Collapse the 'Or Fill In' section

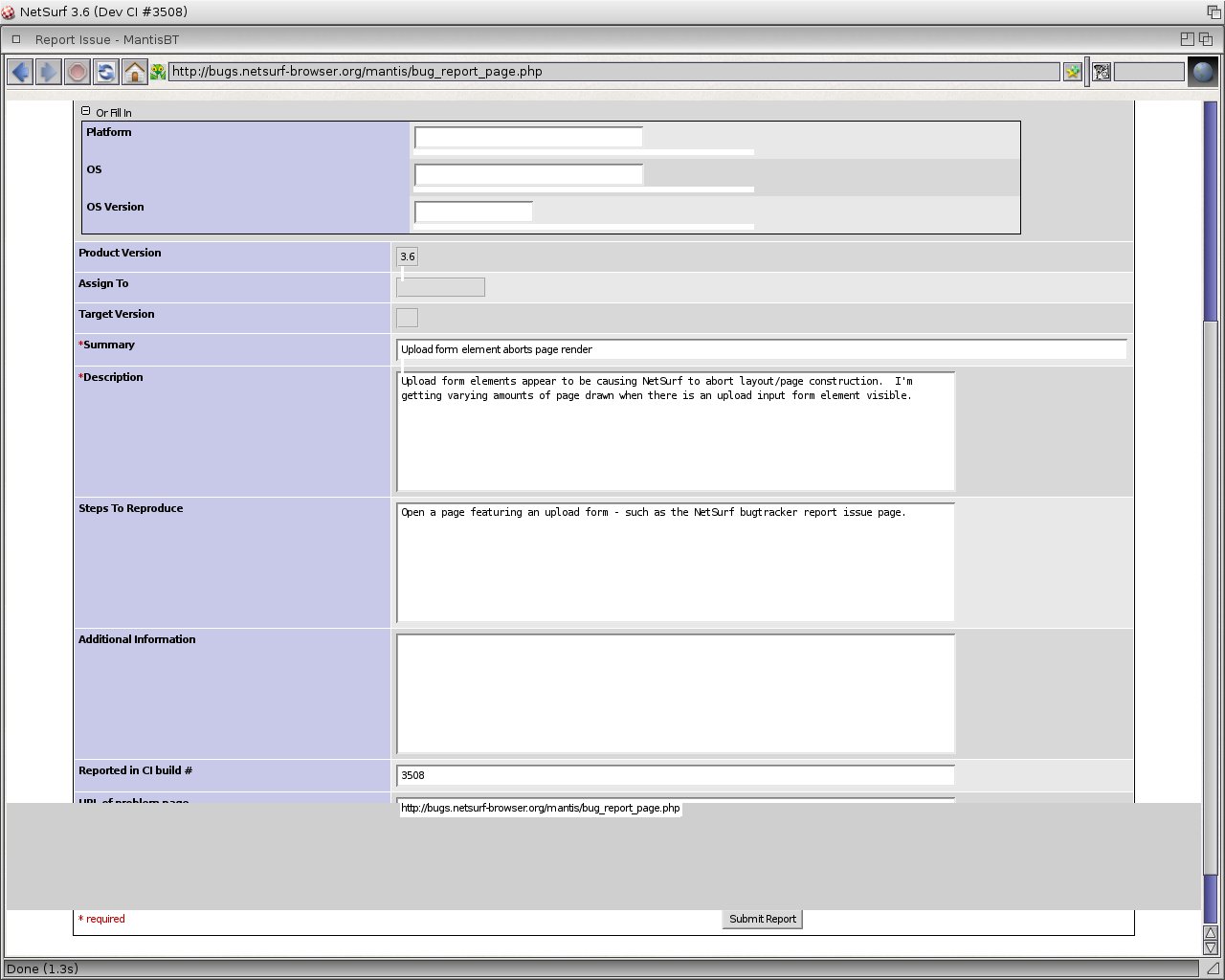point(85,111)
